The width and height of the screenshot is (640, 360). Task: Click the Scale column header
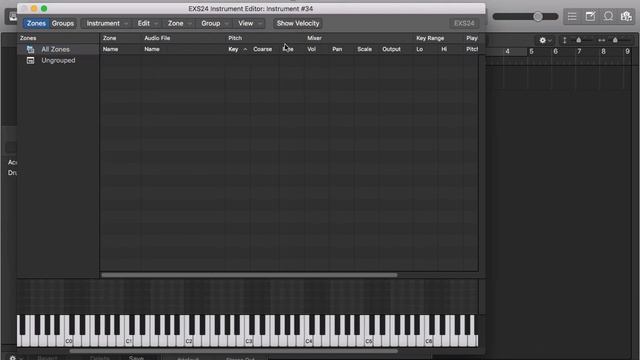tap(364, 49)
